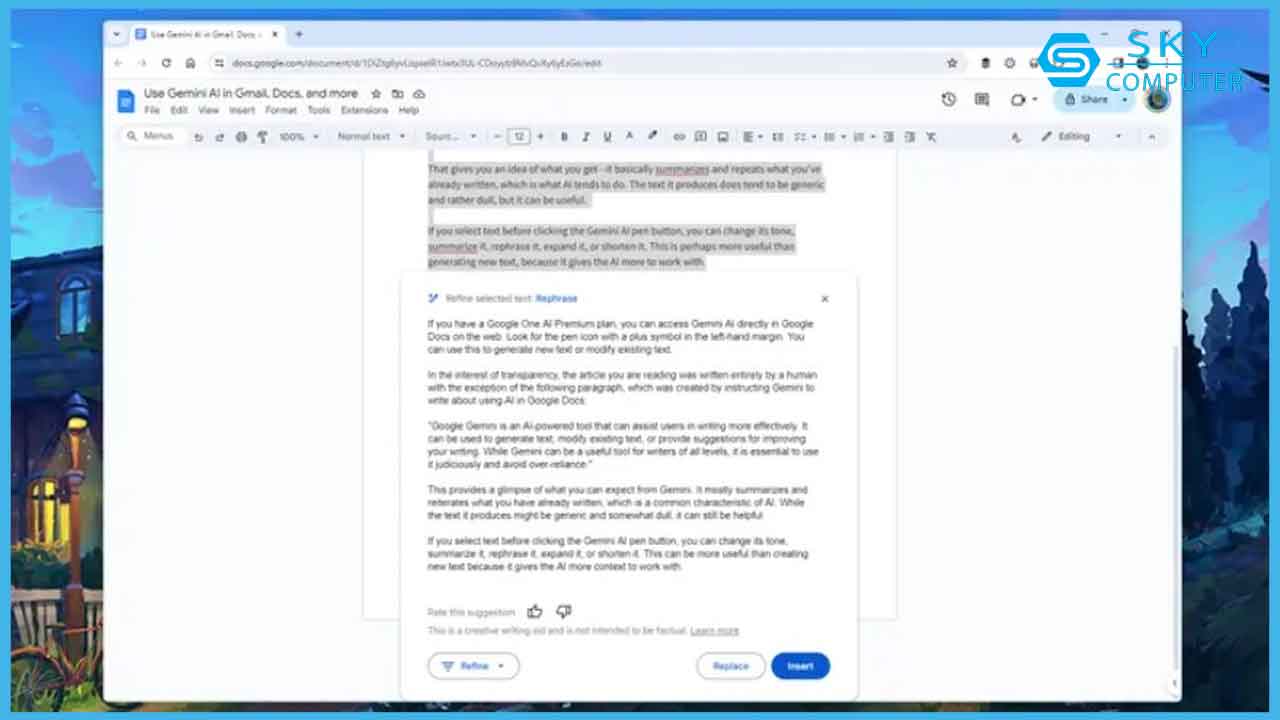The width and height of the screenshot is (1280, 720).
Task: Open the Extensions menu
Action: 364,110
